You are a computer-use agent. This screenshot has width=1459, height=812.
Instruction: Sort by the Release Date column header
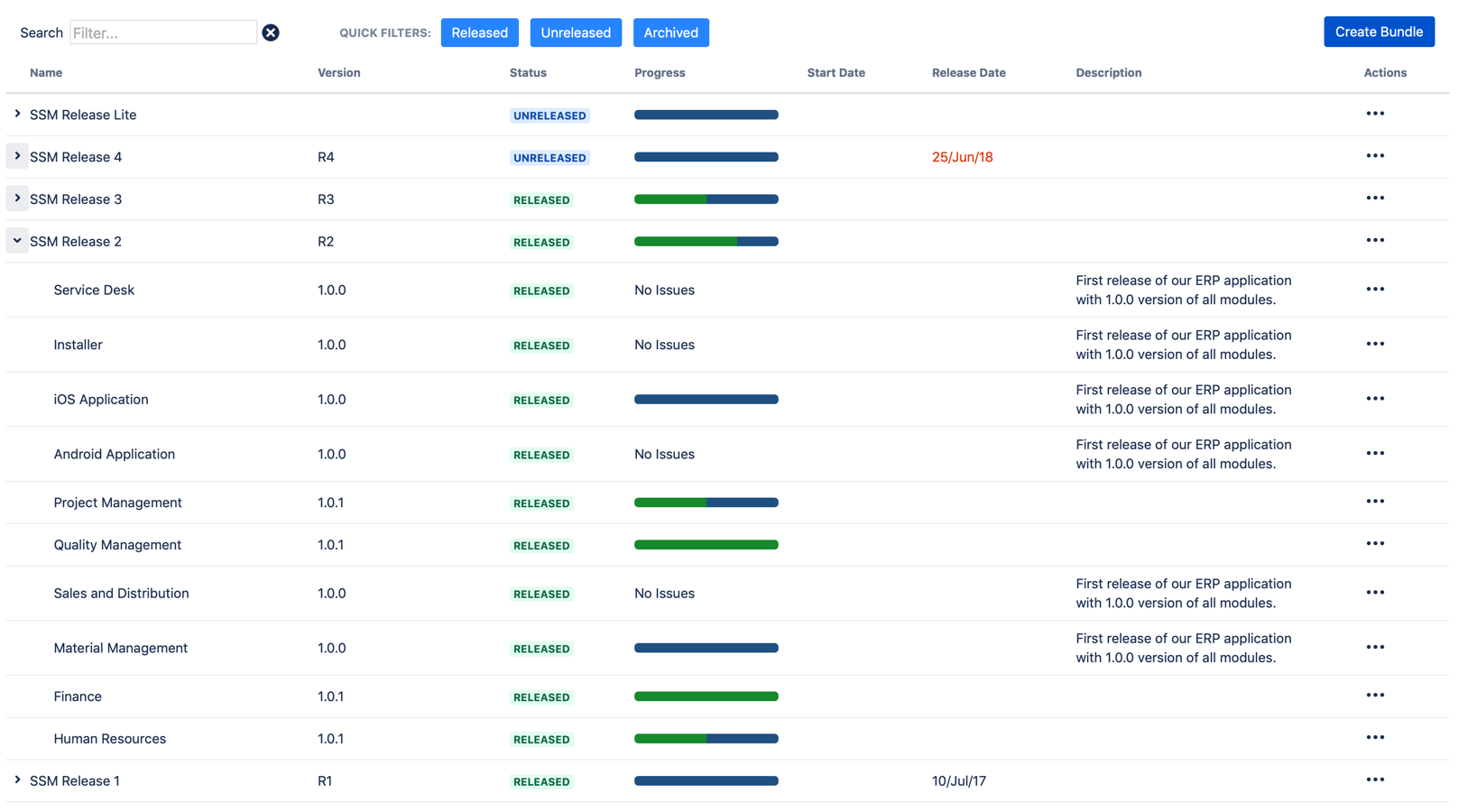click(x=968, y=73)
